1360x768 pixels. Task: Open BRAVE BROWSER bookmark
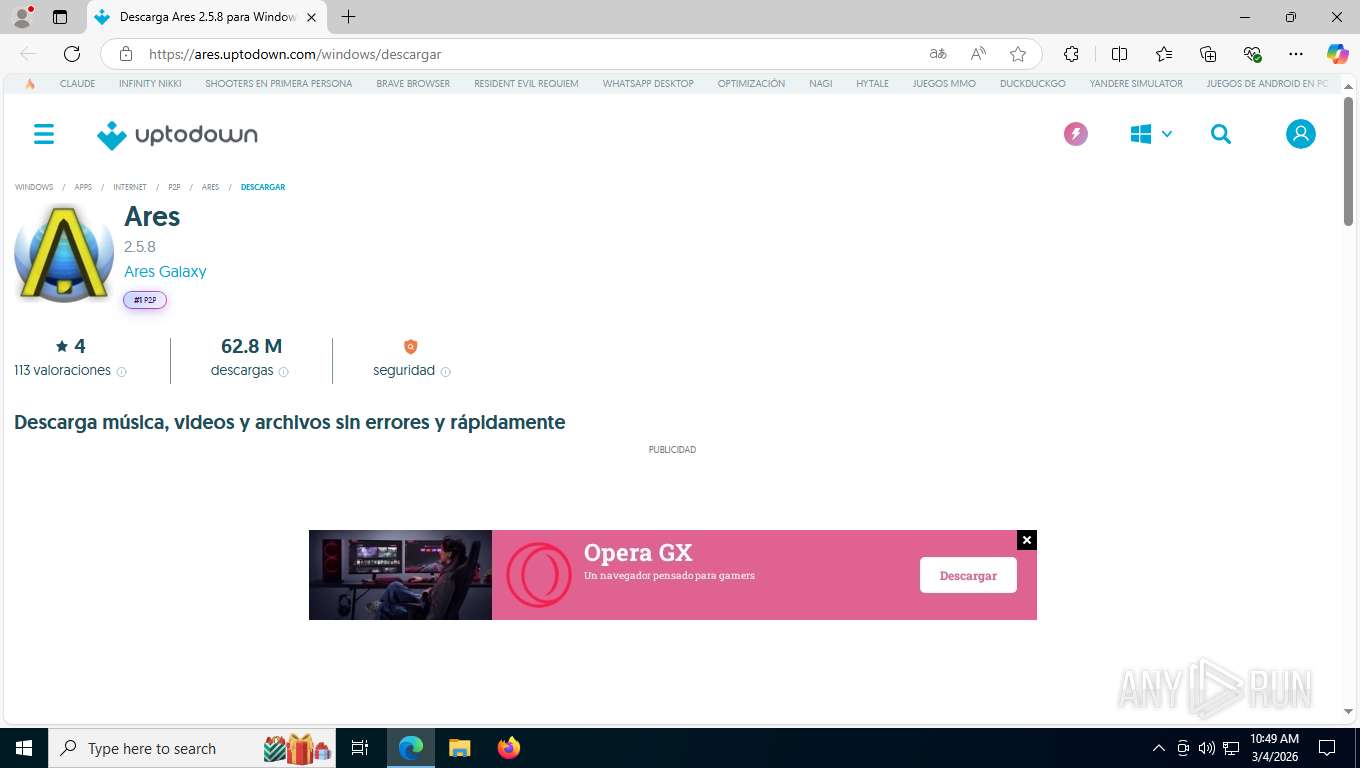click(413, 84)
